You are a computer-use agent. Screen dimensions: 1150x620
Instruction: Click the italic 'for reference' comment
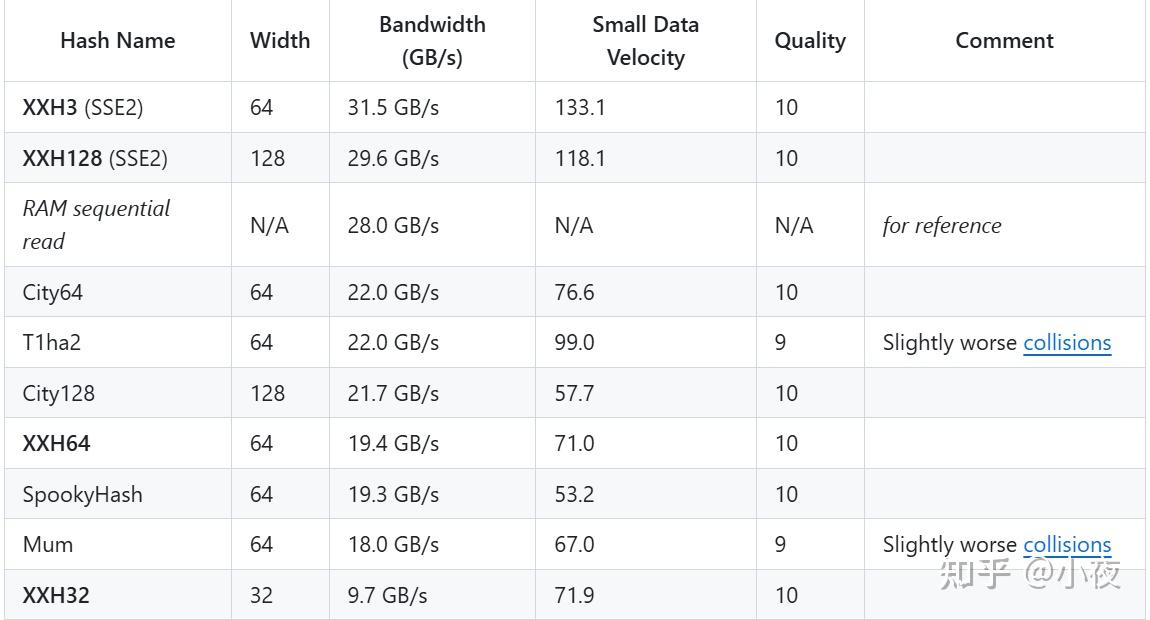(x=941, y=226)
